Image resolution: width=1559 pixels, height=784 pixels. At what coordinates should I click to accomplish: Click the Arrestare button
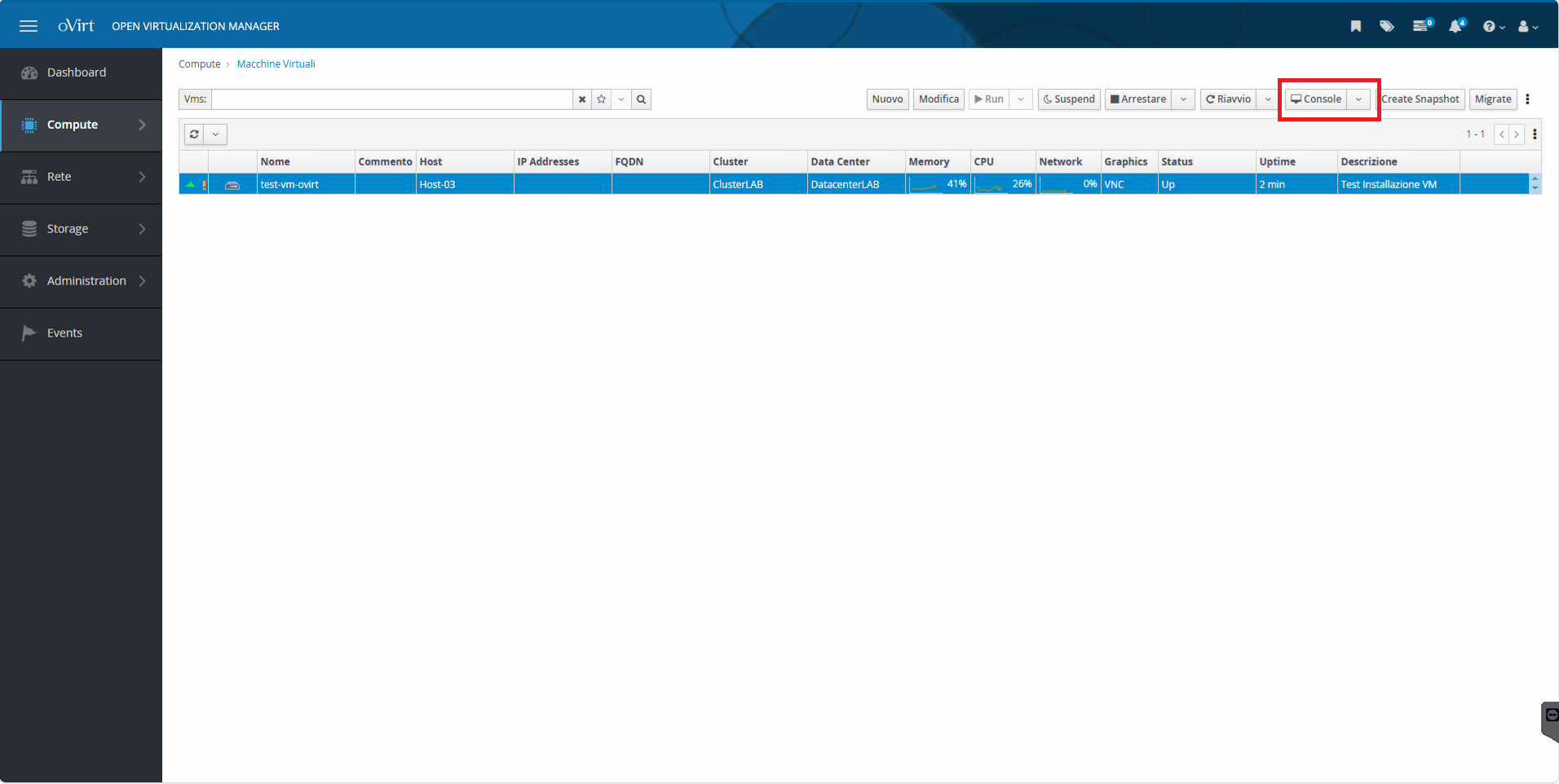tap(1138, 99)
